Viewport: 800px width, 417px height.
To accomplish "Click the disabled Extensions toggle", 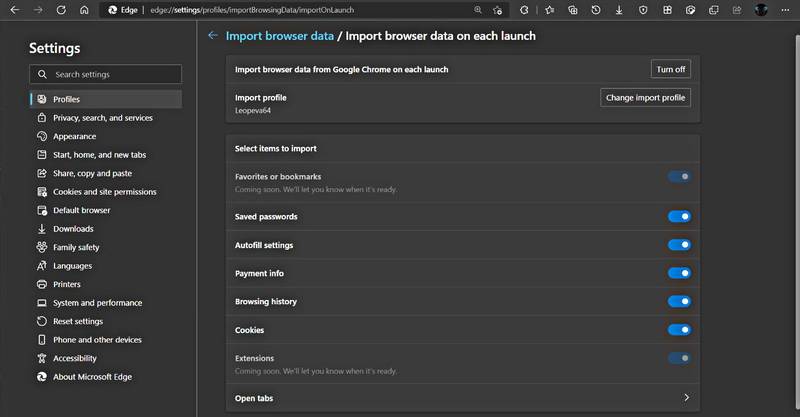I will click(x=679, y=358).
